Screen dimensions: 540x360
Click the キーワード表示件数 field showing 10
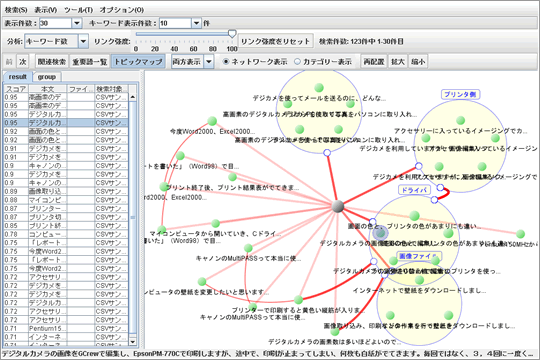[175, 23]
